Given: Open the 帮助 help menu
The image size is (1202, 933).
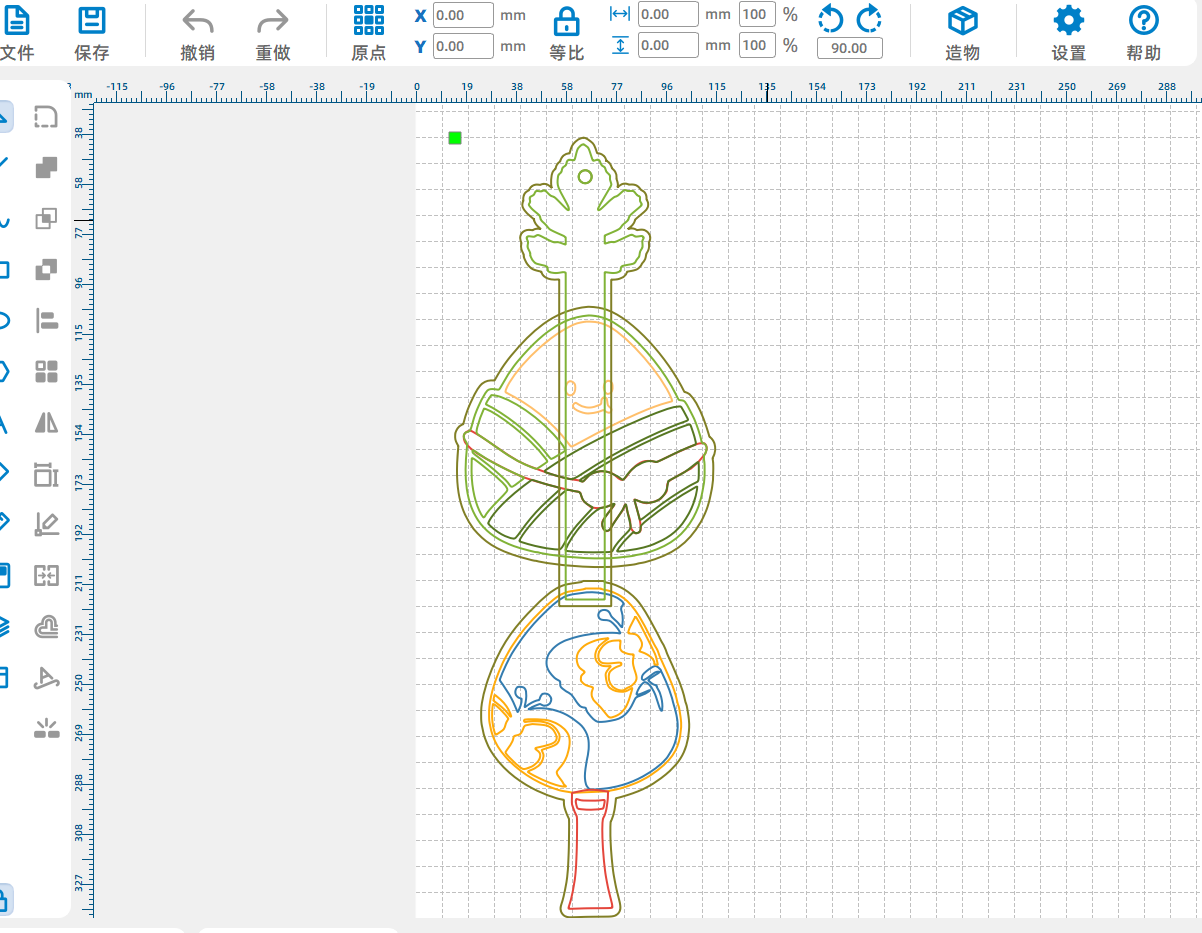Looking at the screenshot, I should 1143,32.
